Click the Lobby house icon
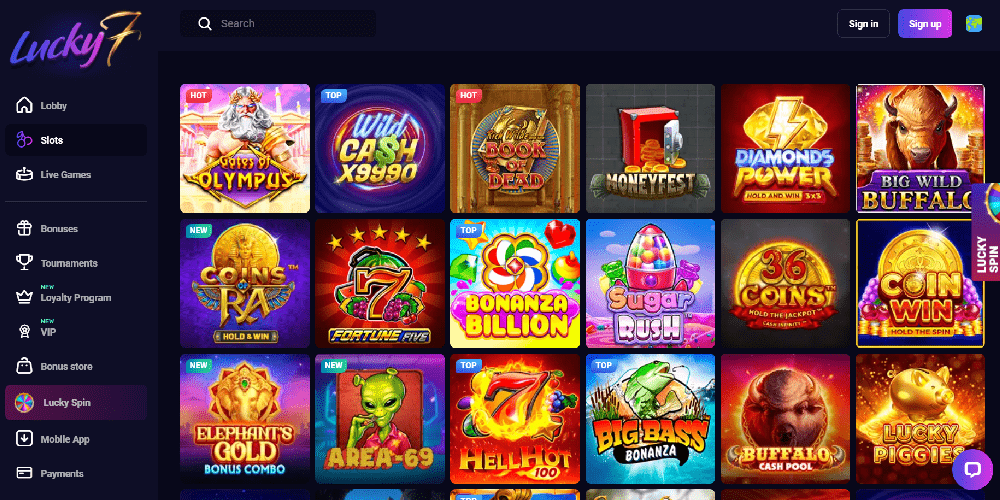This screenshot has height=500, width=1000. tap(24, 105)
